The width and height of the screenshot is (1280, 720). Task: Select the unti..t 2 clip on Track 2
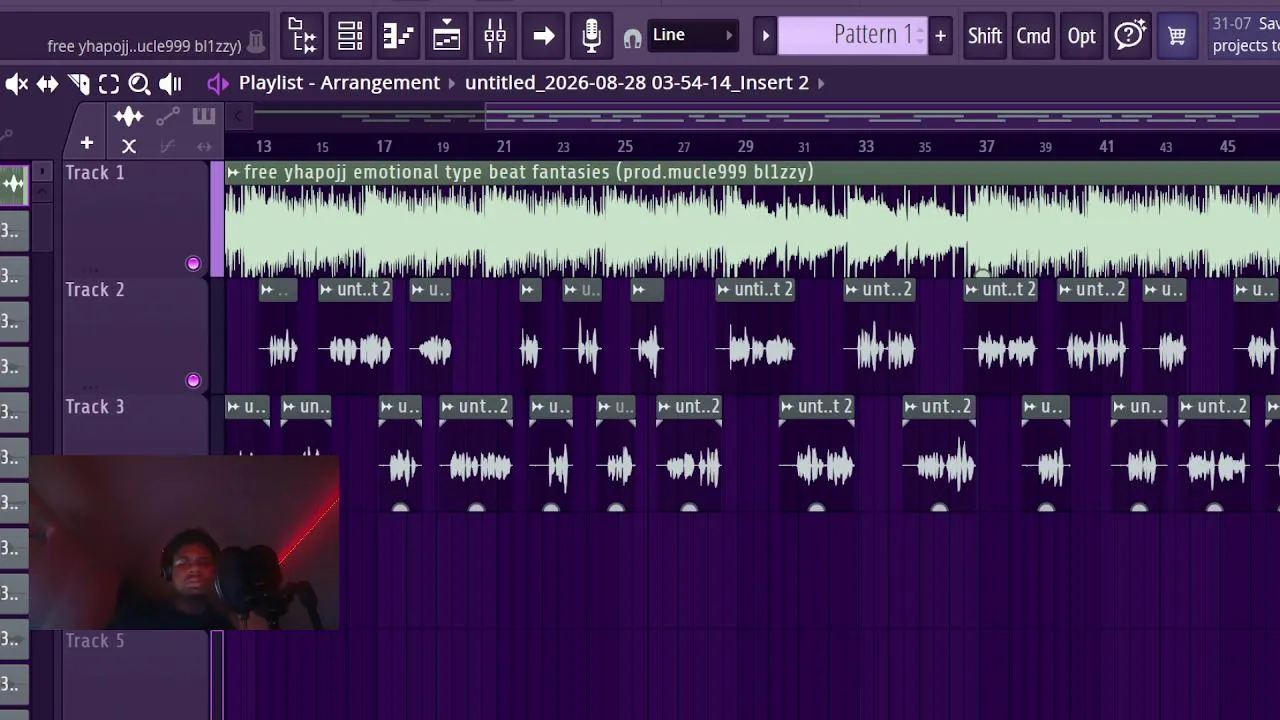pos(755,336)
